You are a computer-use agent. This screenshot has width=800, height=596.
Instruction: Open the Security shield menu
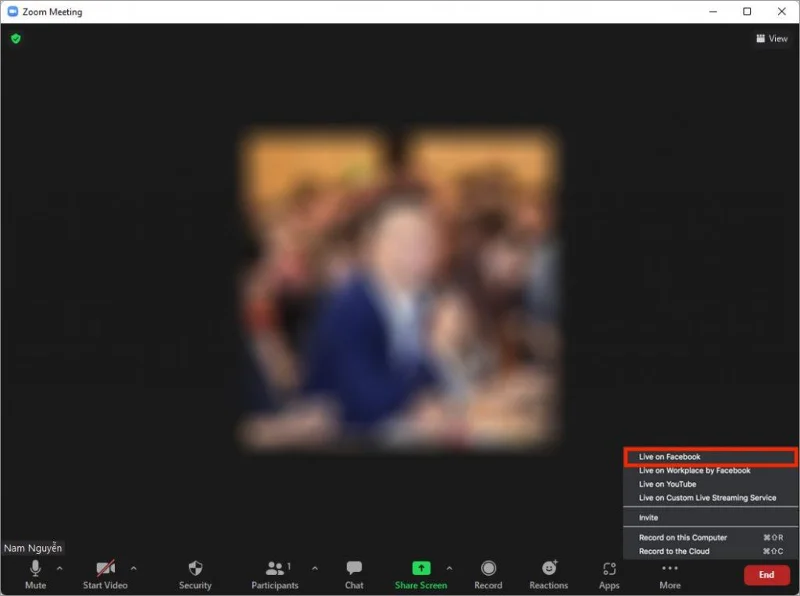[x=195, y=575]
